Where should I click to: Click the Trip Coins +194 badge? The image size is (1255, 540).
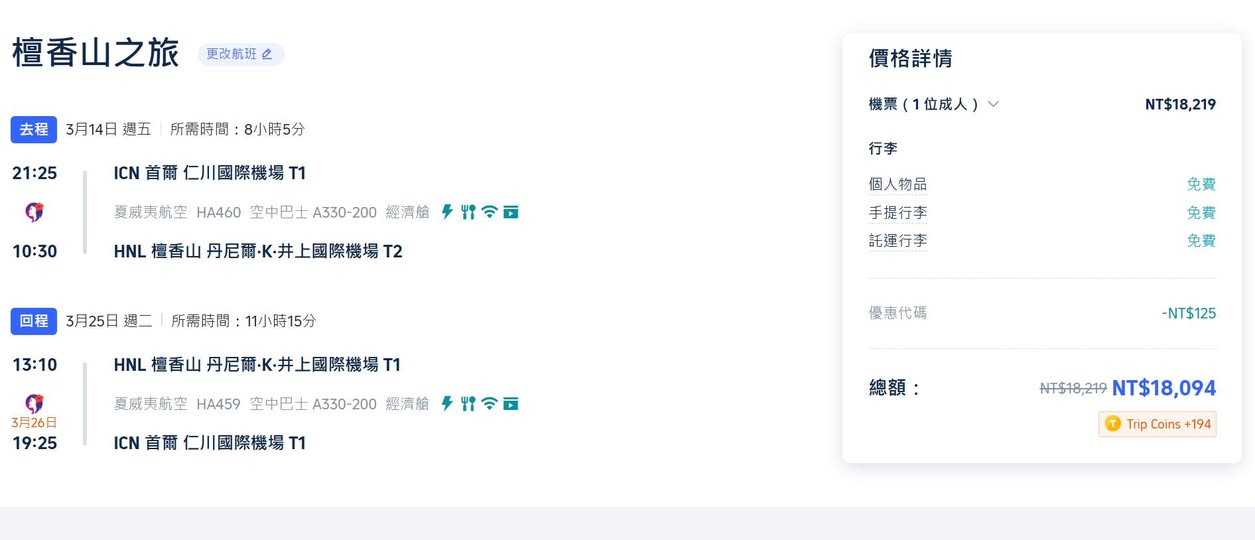click(1158, 424)
